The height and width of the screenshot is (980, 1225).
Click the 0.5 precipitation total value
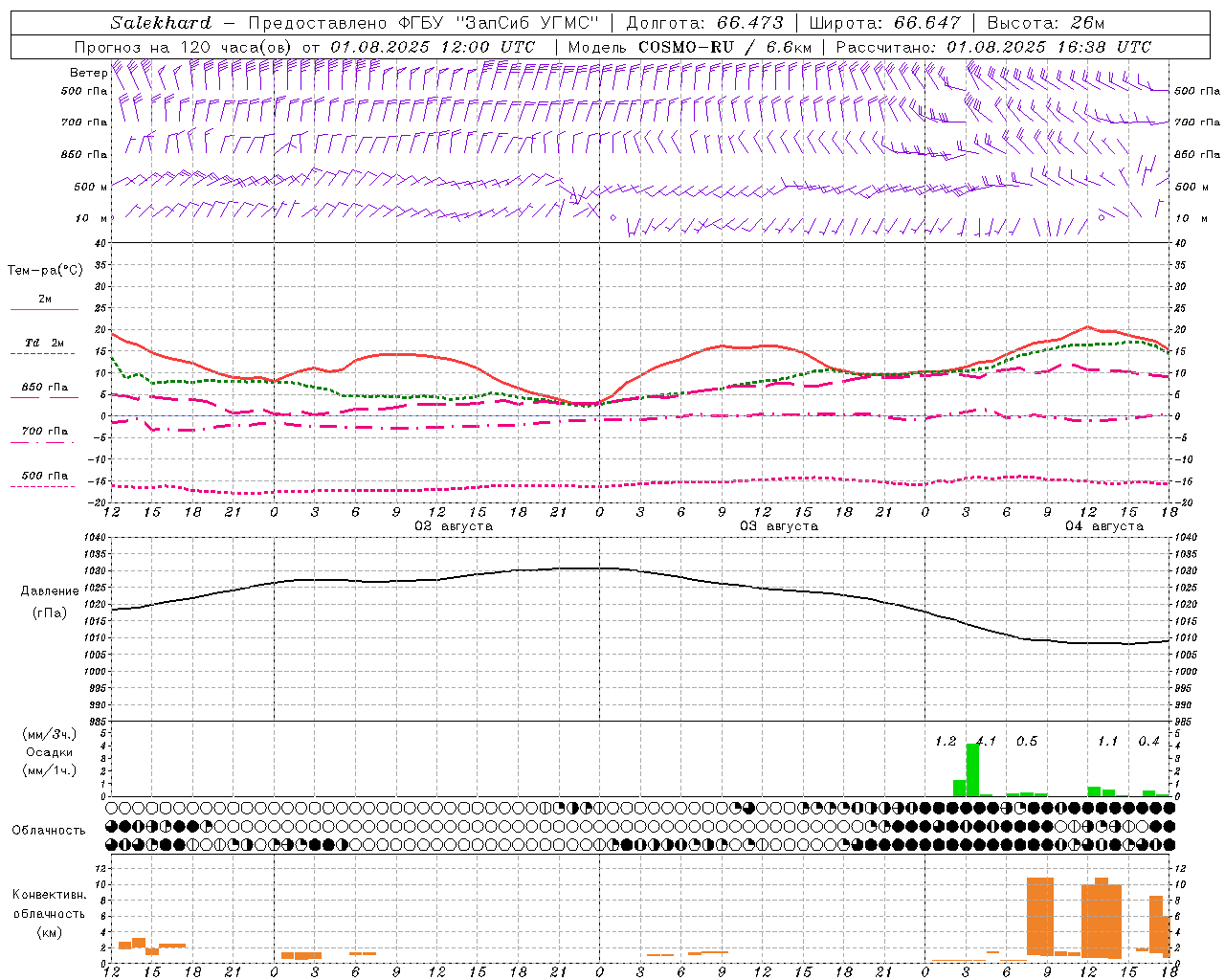pyautogui.click(x=1027, y=741)
